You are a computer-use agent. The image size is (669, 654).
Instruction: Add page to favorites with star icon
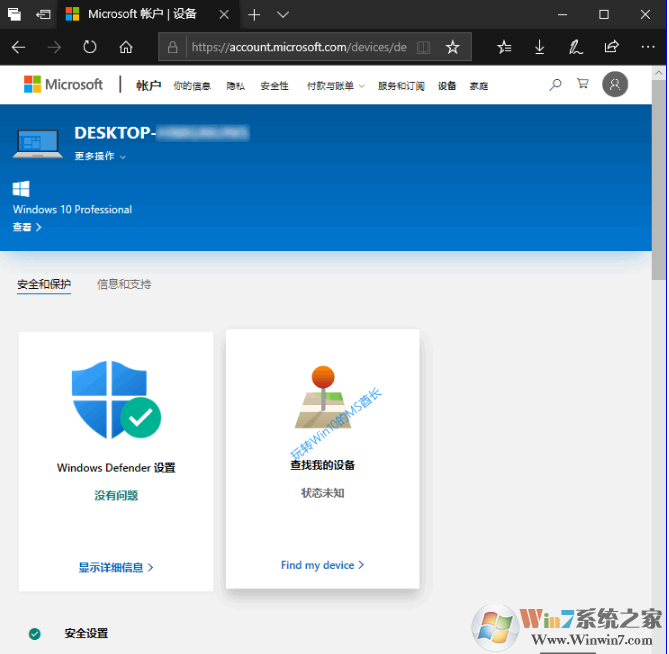click(x=452, y=47)
